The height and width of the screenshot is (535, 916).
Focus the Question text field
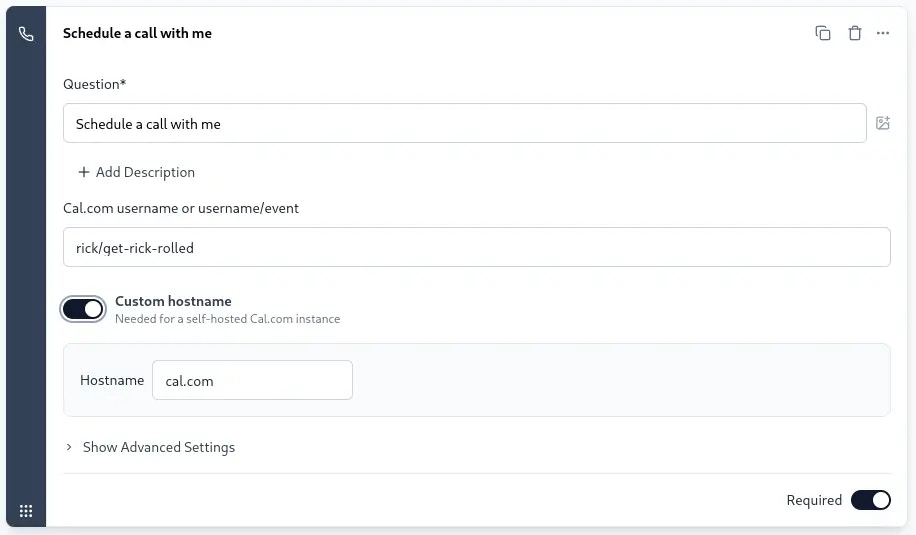click(x=464, y=124)
